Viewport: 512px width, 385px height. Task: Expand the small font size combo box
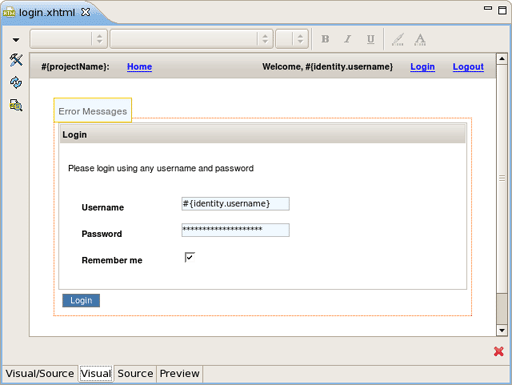(x=292, y=39)
